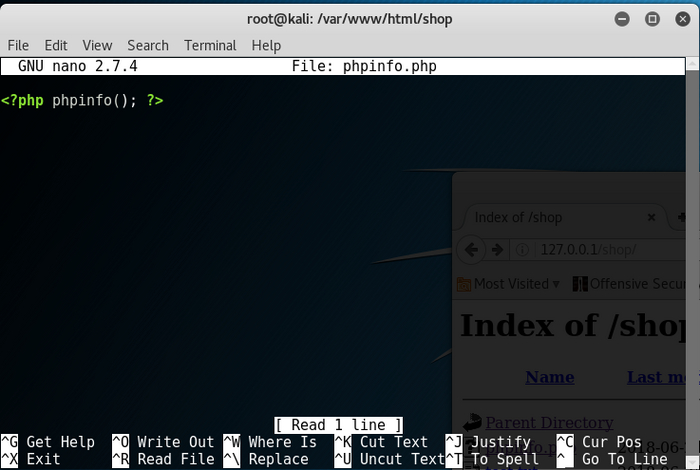Open the Help menu
Image resolution: width=700 pixels, height=470 pixels.
point(266,46)
